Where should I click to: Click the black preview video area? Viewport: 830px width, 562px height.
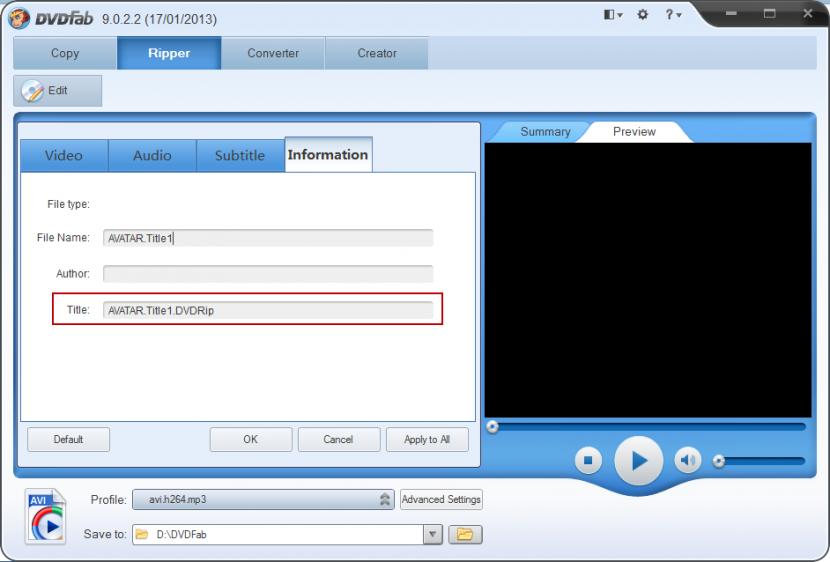point(648,280)
